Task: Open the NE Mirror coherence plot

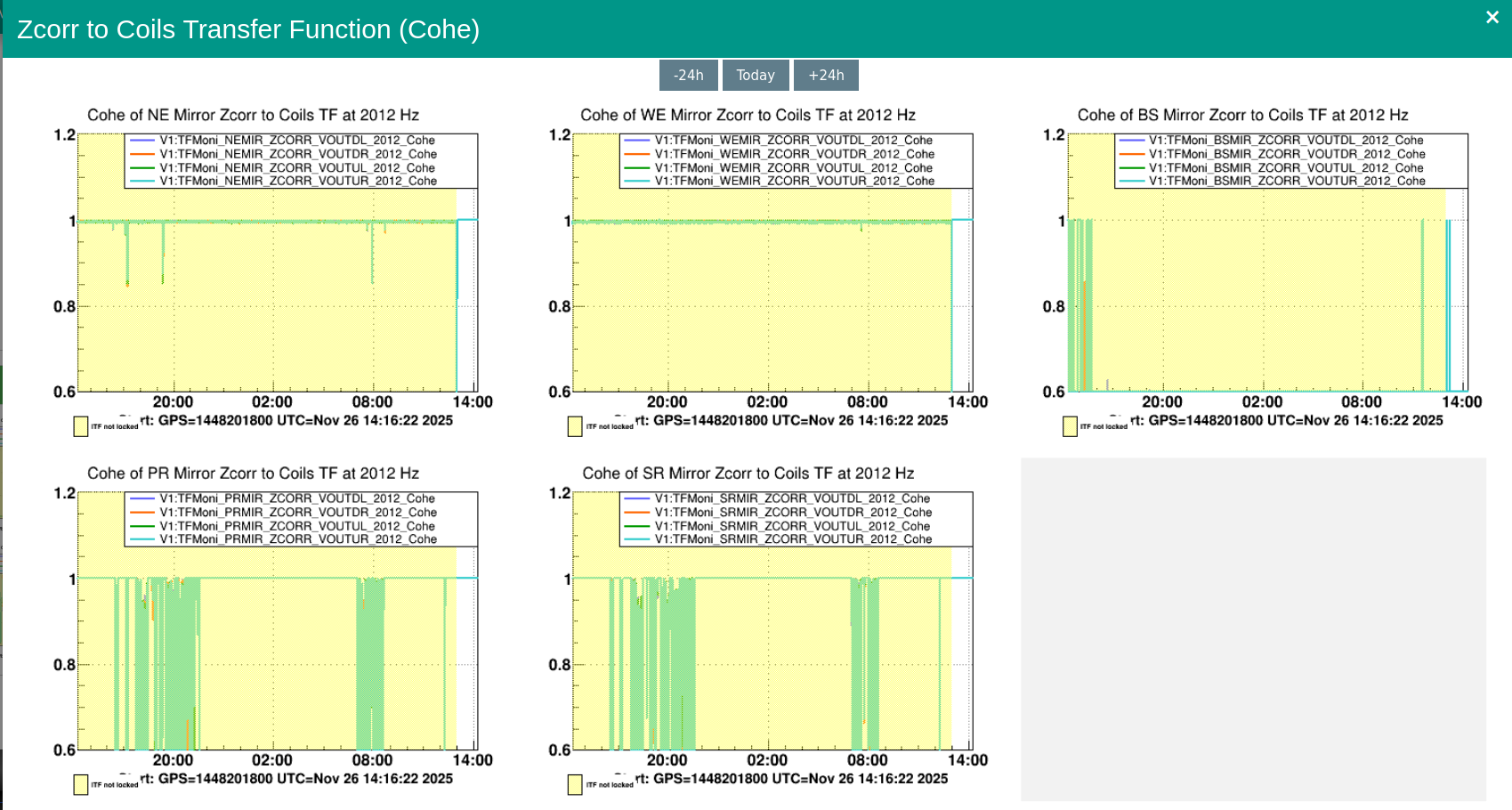Action: coord(278,285)
